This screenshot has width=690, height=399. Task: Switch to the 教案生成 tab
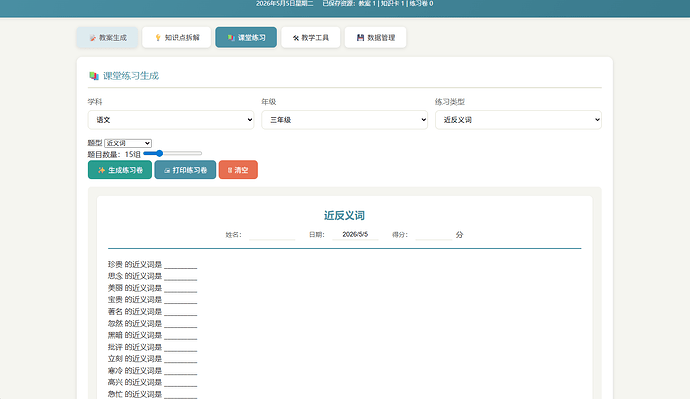click(x=107, y=37)
